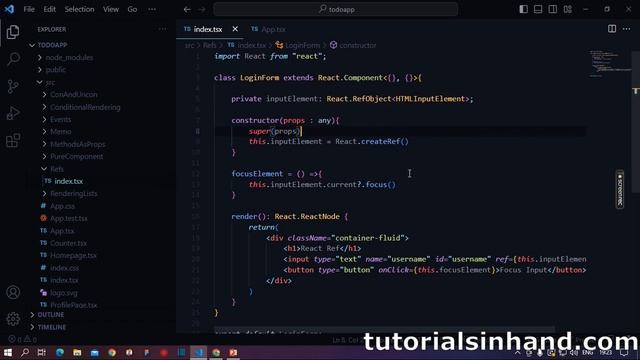
Task: Open Microsoft Edge from the taskbar
Action: 60,352
